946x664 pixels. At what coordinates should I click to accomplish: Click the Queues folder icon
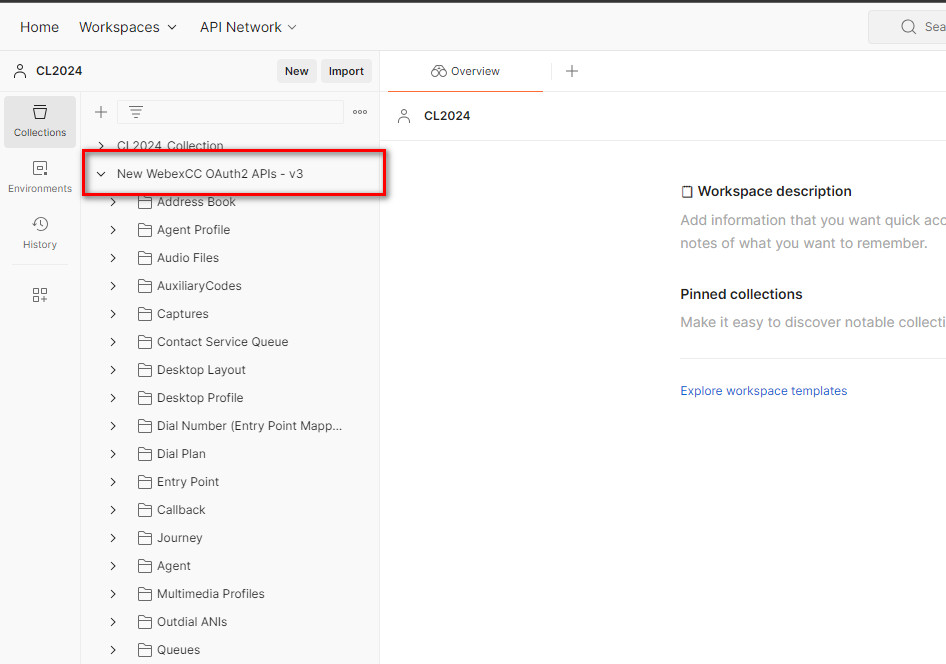coord(145,650)
